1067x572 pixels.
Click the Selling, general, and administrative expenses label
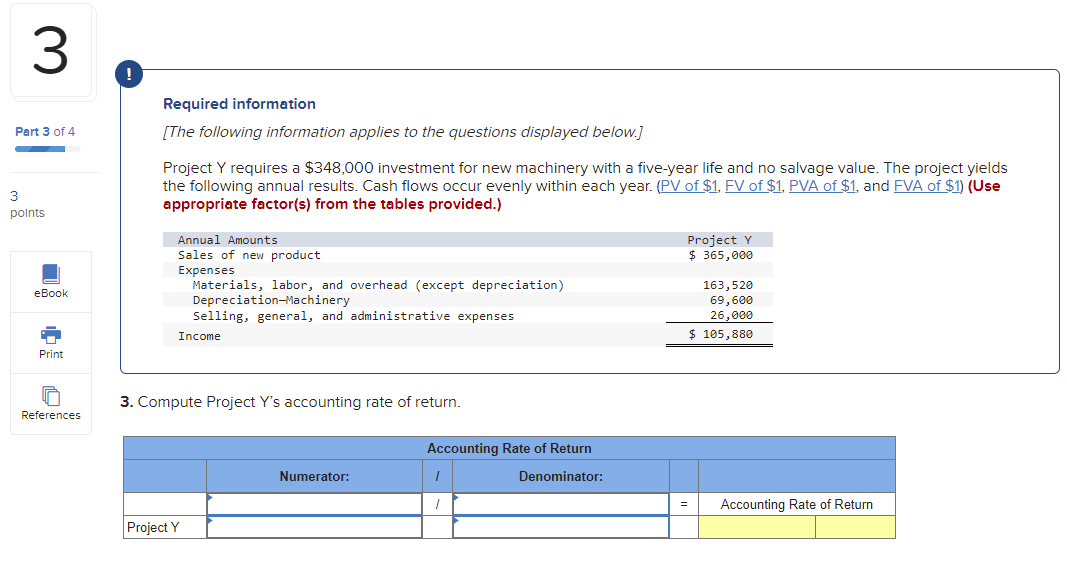click(x=353, y=316)
